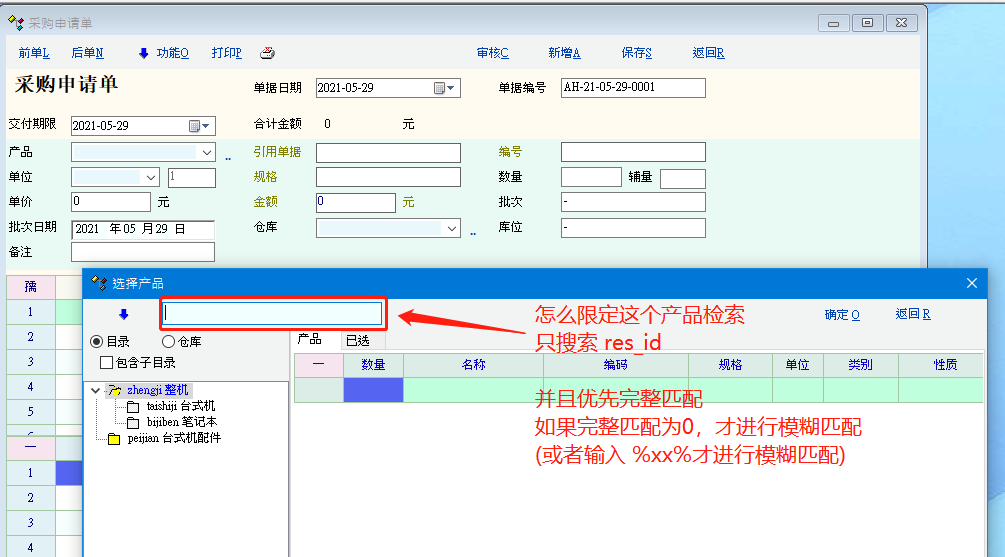Image resolution: width=1005 pixels, height=557 pixels.
Task: Open the calendar picker for 单据日期
Action: pos(444,88)
